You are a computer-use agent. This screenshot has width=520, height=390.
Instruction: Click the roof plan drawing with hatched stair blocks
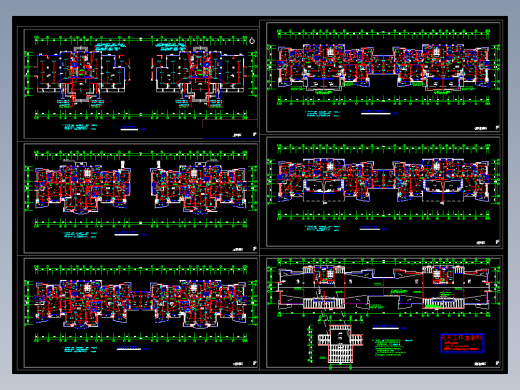(x=384, y=288)
